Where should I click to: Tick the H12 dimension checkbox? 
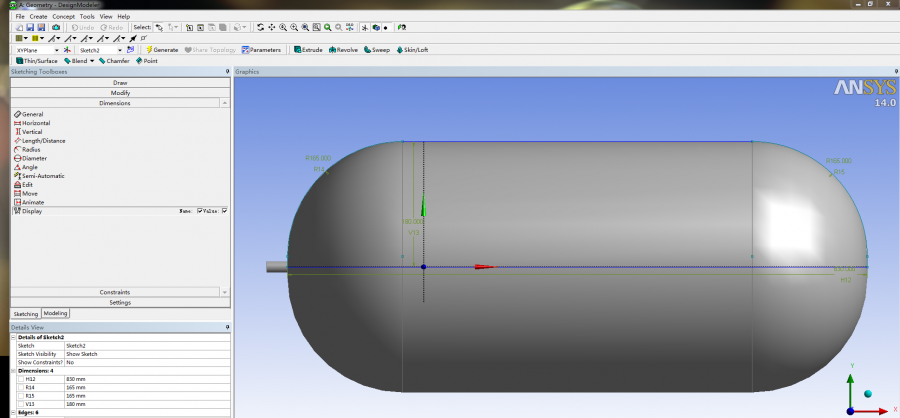coord(21,379)
